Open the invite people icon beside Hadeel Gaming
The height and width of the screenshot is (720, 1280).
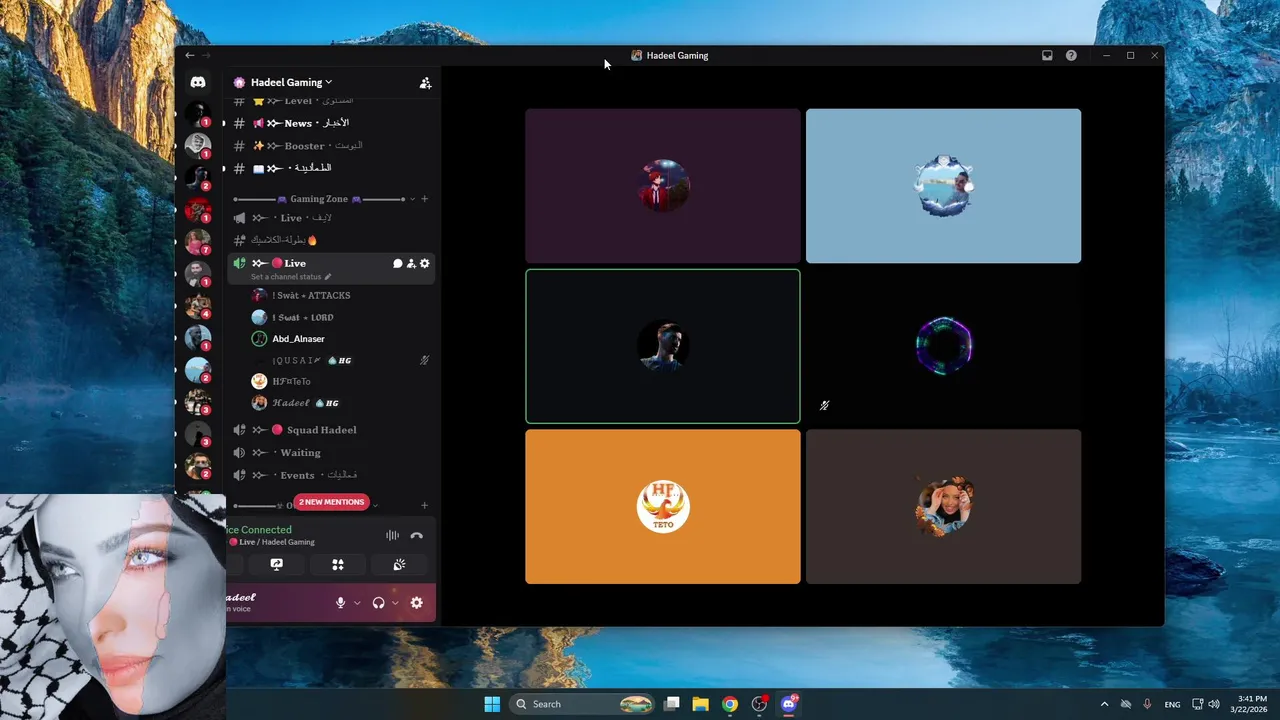click(425, 83)
